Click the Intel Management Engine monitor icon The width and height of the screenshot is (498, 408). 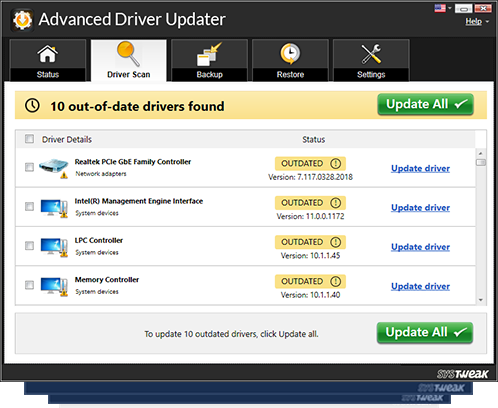[x=54, y=208]
